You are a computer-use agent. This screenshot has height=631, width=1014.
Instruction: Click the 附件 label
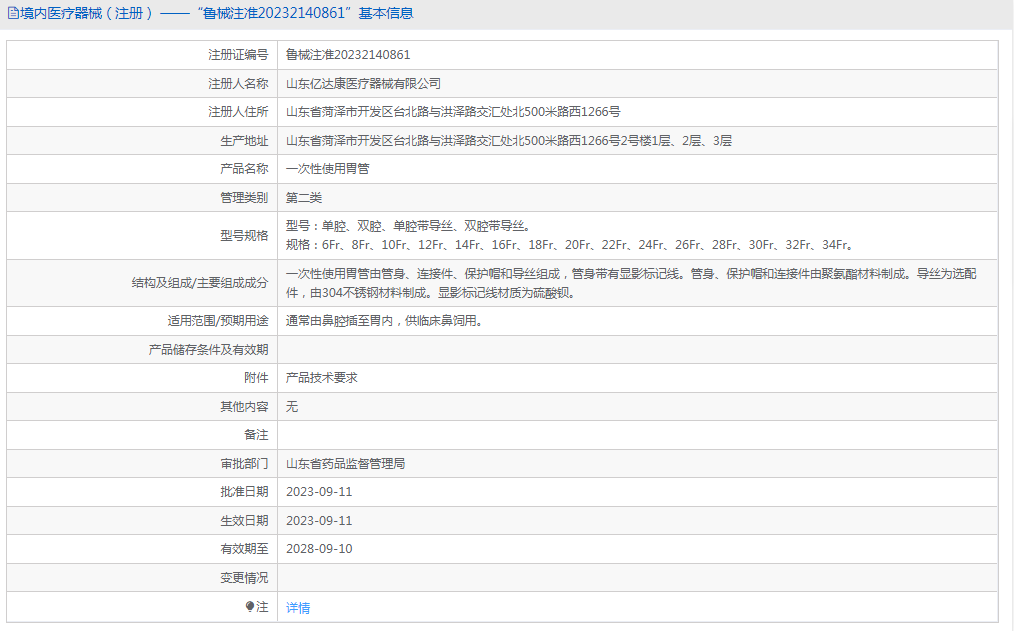256,378
